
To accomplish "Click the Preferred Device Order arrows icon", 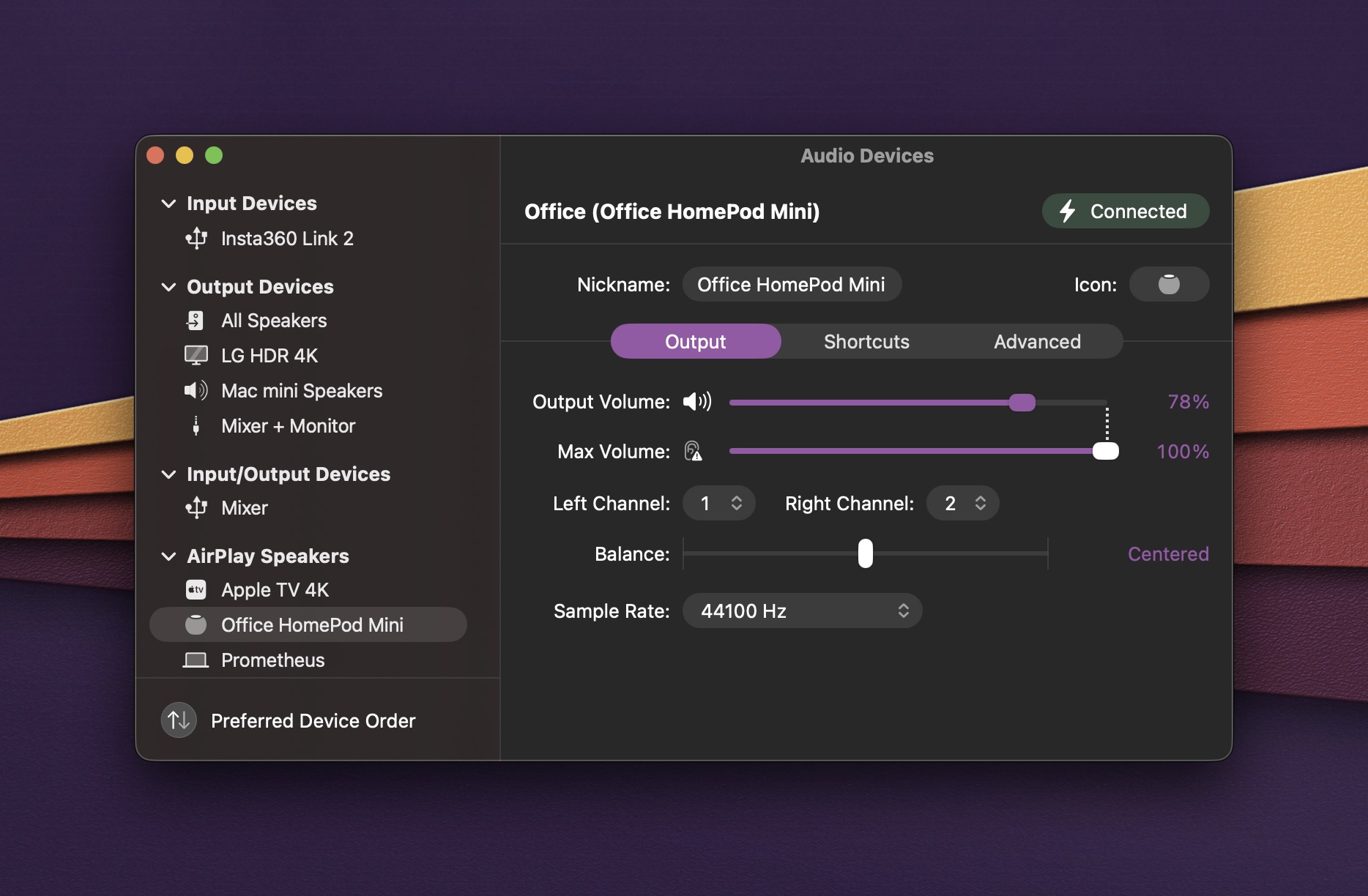I will click(x=178, y=720).
